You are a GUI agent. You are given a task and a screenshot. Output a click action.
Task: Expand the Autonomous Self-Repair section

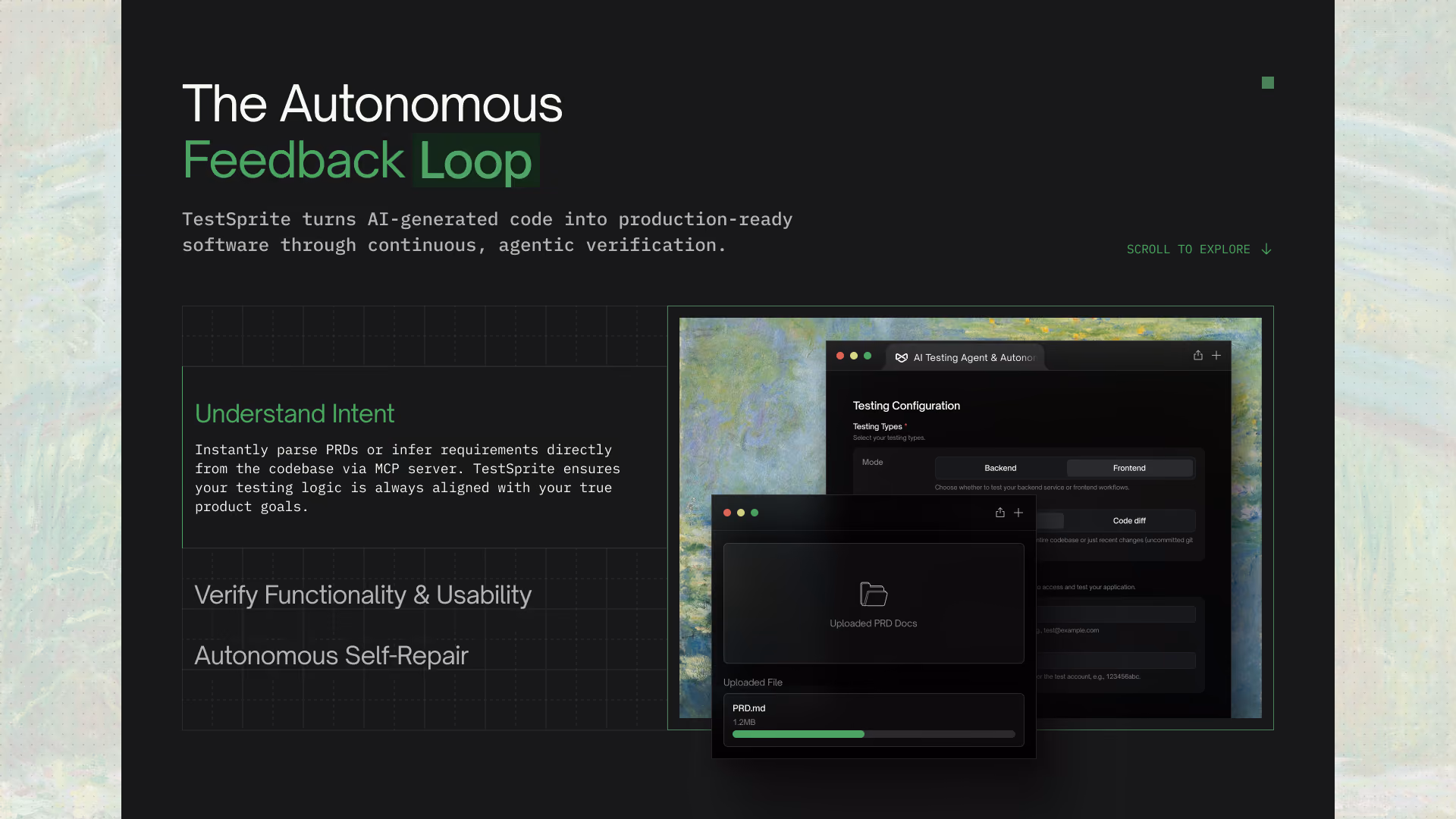click(331, 655)
